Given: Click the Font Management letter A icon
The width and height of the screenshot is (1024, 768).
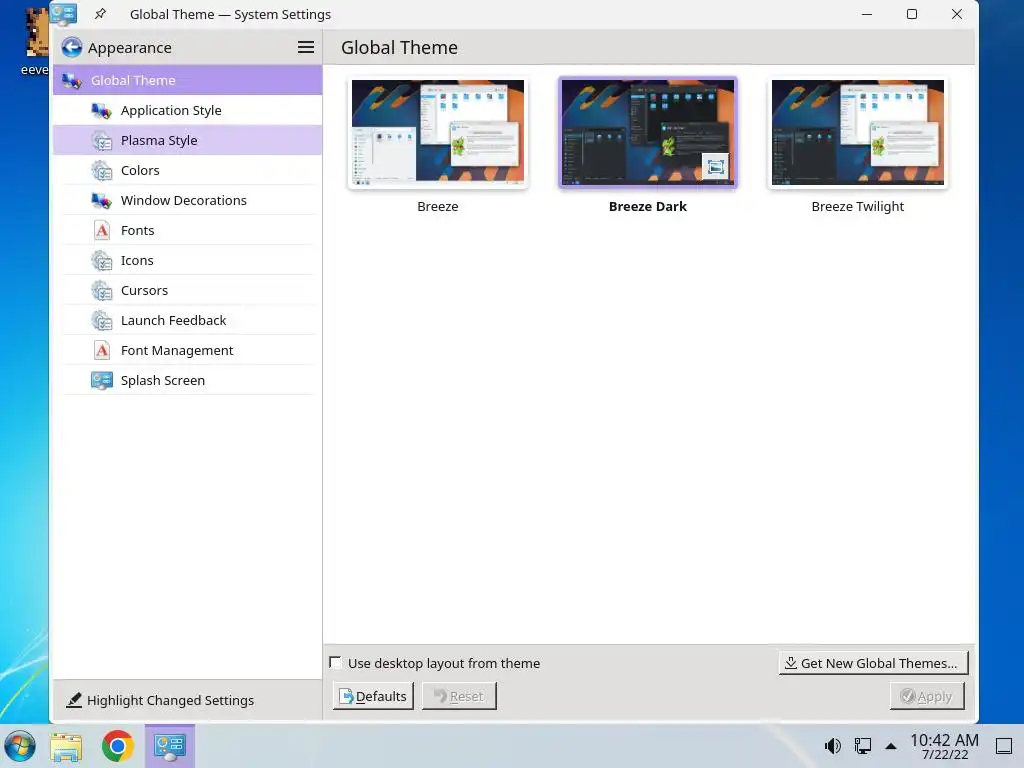Looking at the screenshot, I should 102,351.
